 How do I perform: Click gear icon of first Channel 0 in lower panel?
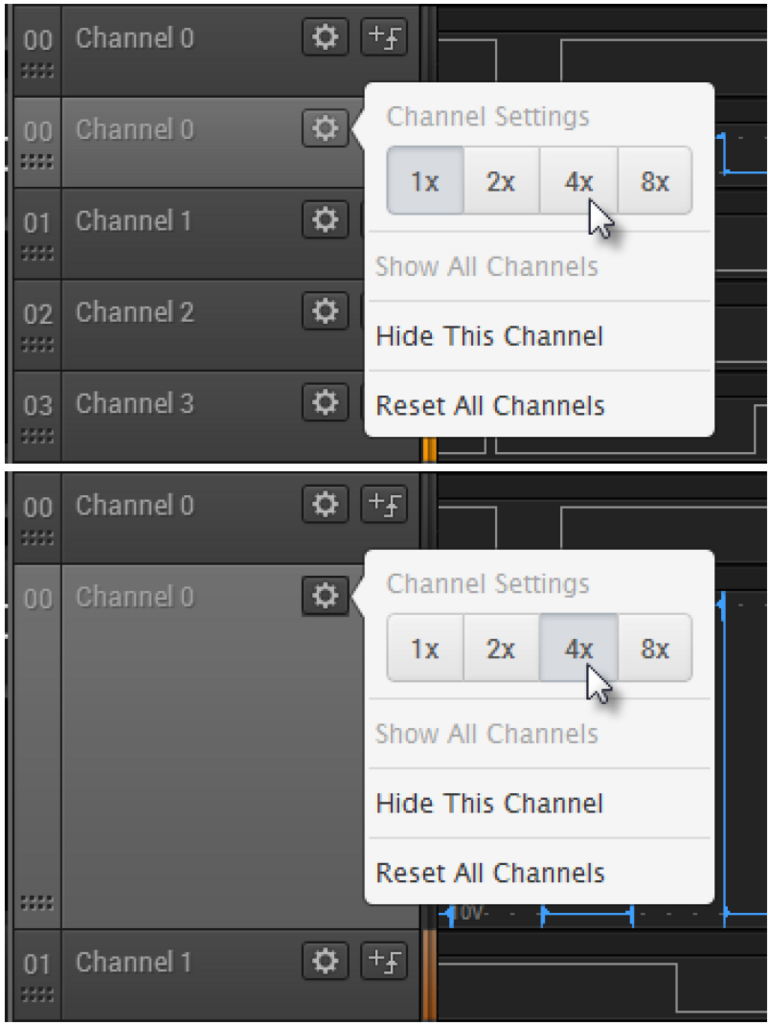[x=325, y=504]
